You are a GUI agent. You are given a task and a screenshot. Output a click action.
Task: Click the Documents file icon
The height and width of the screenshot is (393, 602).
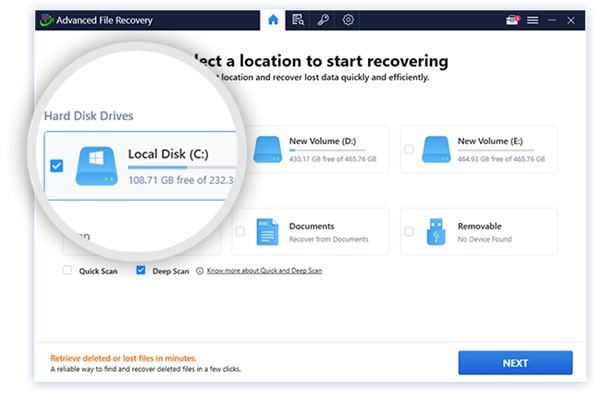coord(267,232)
